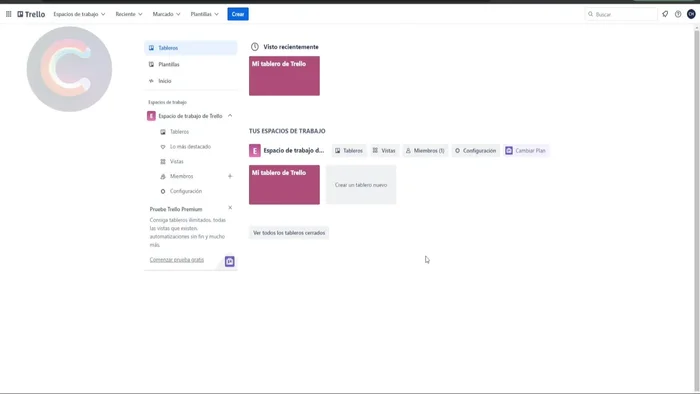Open recently viewed Mi tablero de Trello
The height and width of the screenshot is (394, 700).
tap(284, 76)
